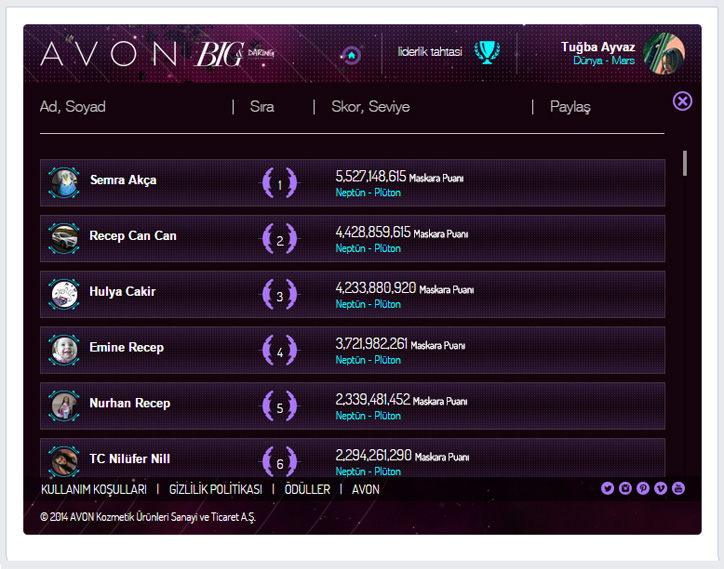724x569 pixels.
Task: Open the Instagram social icon
Action: (625, 488)
